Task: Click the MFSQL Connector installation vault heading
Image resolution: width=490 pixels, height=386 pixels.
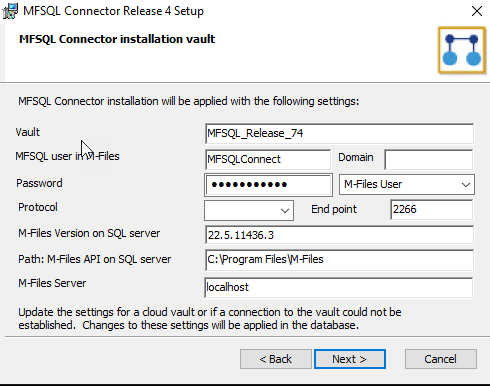Action: [x=117, y=39]
